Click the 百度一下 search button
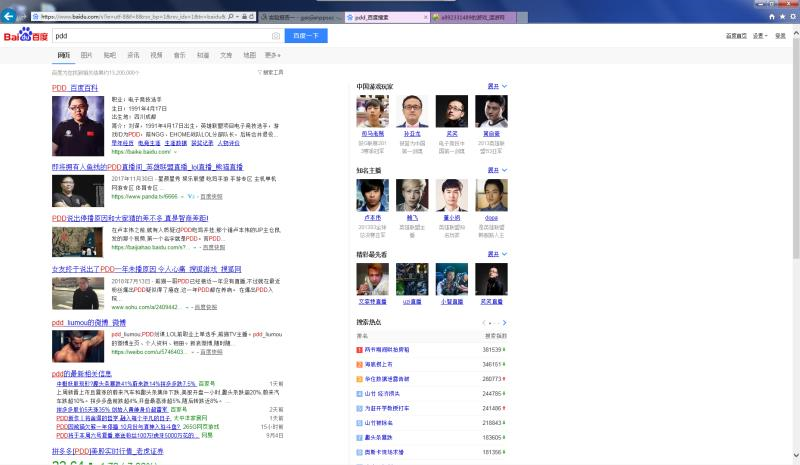The height and width of the screenshot is (465, 800). point(306,36)
